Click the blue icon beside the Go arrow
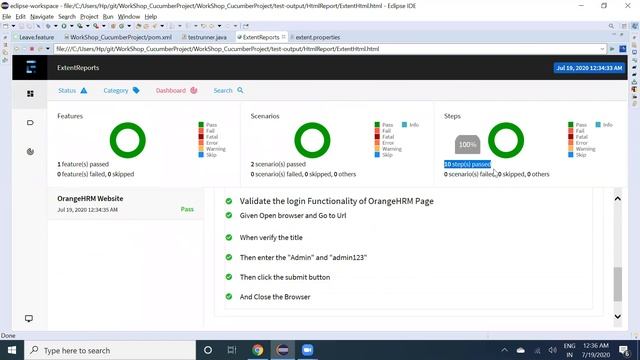Screen dimensions: 640x360 (x=622, y=49)
